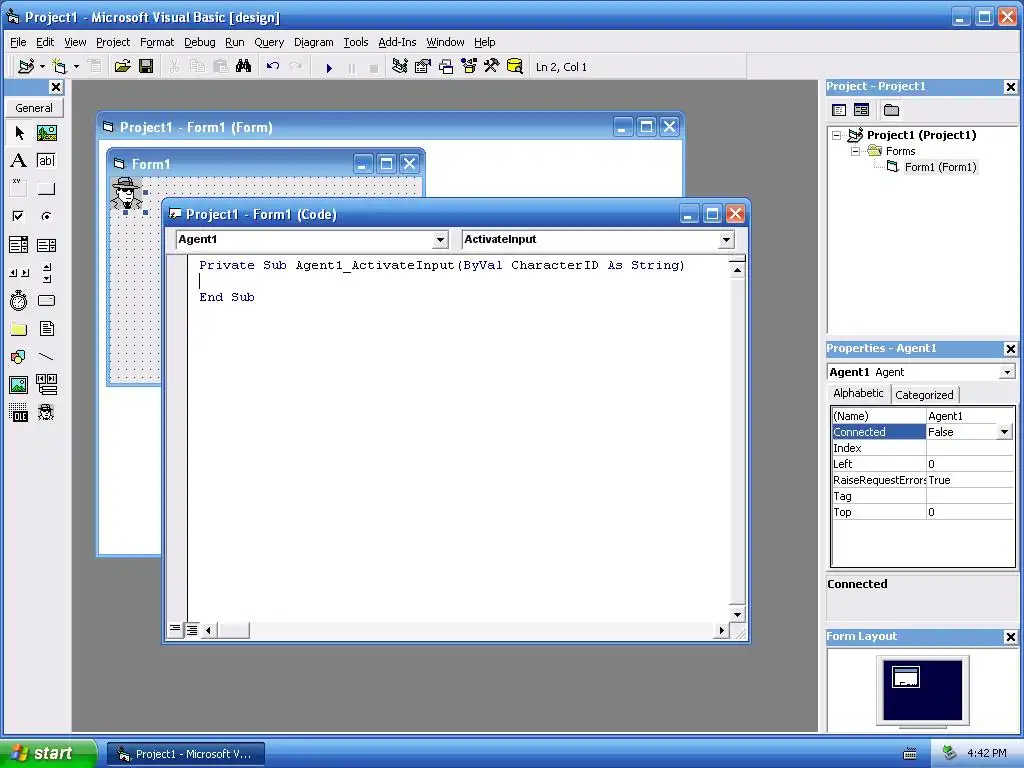Select the OptionButton control in the toolbox
The width and height of the screenshot is (1024, 768).
point(46,216)
